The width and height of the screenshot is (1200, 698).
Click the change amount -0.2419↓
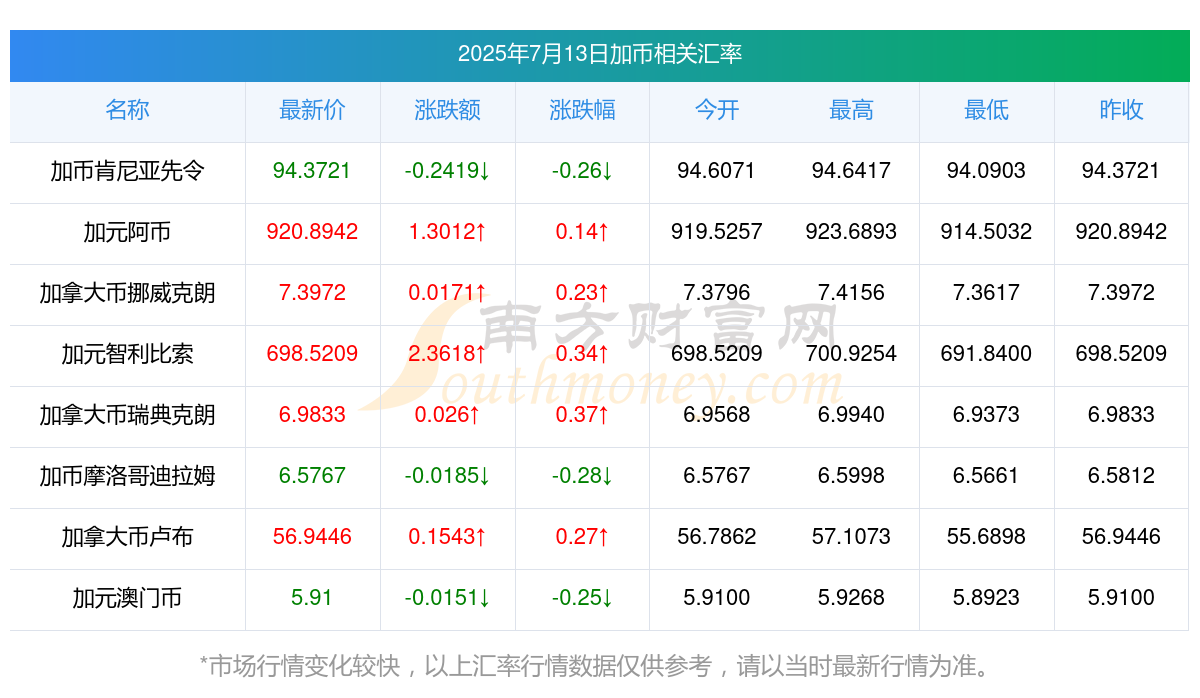pos(447,171)
